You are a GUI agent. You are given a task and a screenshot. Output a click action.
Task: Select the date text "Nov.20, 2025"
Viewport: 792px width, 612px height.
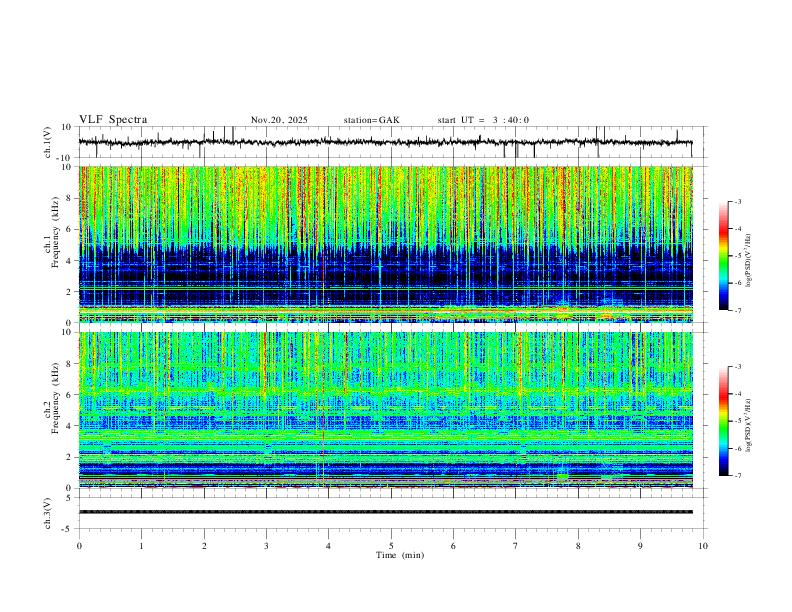[279, 120]
